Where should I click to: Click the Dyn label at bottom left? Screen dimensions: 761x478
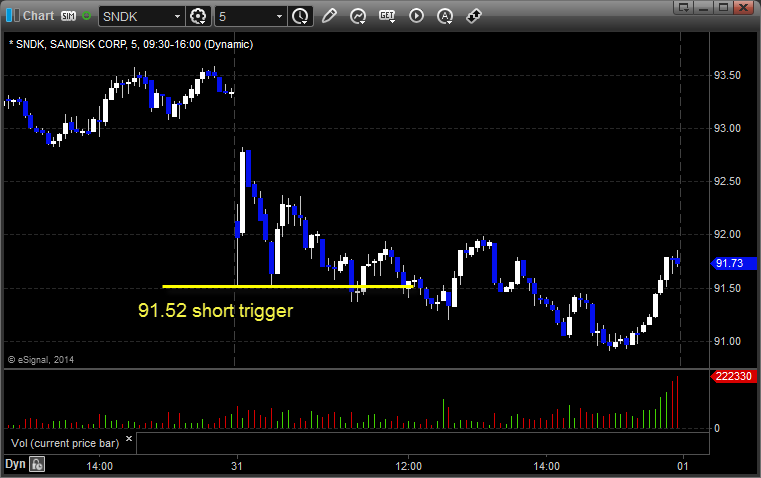[15, 464]
